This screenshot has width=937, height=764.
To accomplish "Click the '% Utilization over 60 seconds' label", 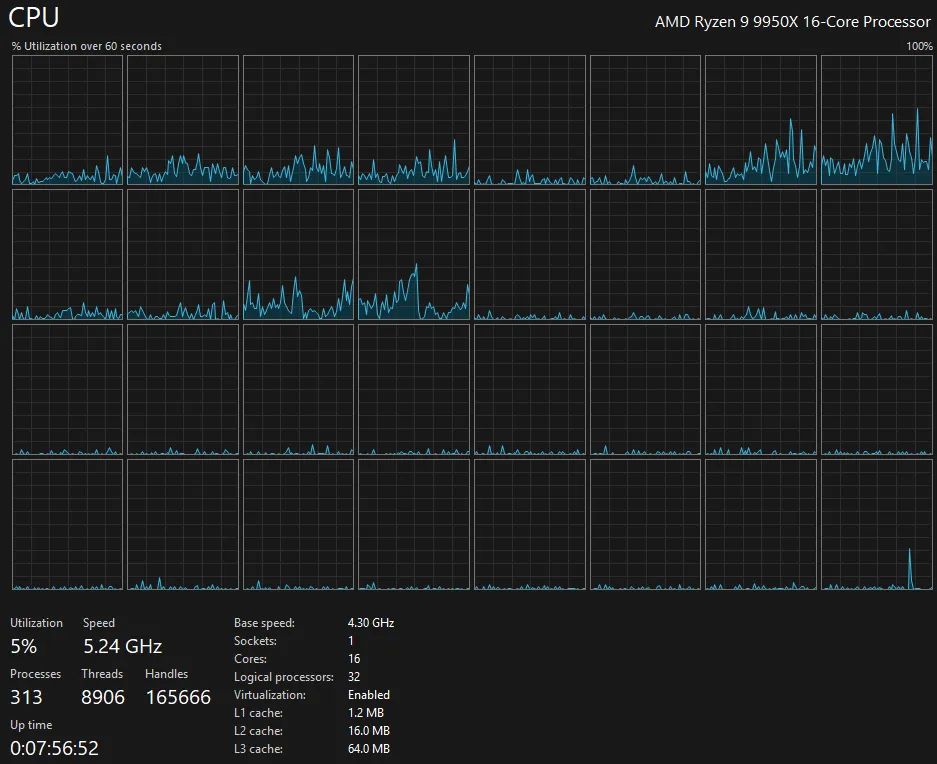I will (87, 46).
